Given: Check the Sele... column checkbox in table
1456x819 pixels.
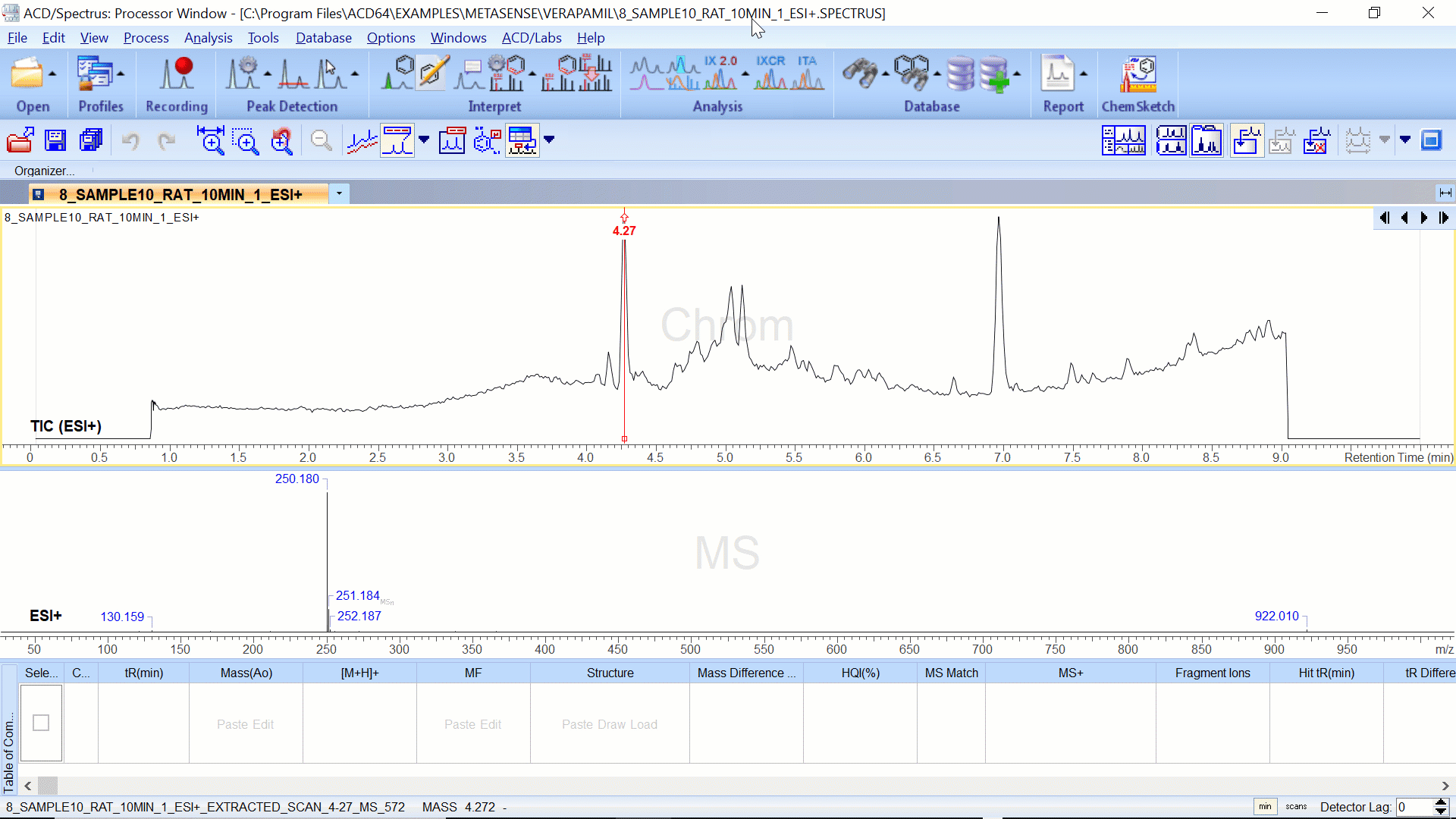Looking at the screenshot, I should click(41, 723).
